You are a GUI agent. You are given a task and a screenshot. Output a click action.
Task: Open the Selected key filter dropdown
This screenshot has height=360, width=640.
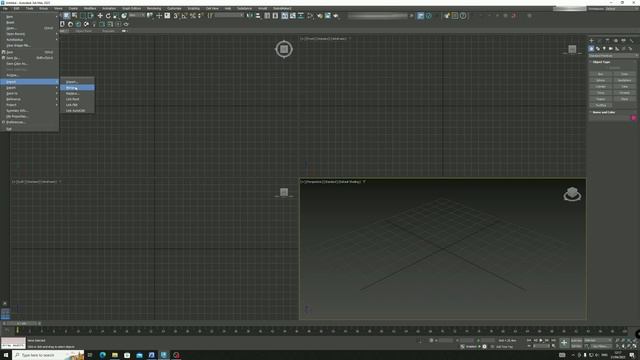[x=598, y=340]
